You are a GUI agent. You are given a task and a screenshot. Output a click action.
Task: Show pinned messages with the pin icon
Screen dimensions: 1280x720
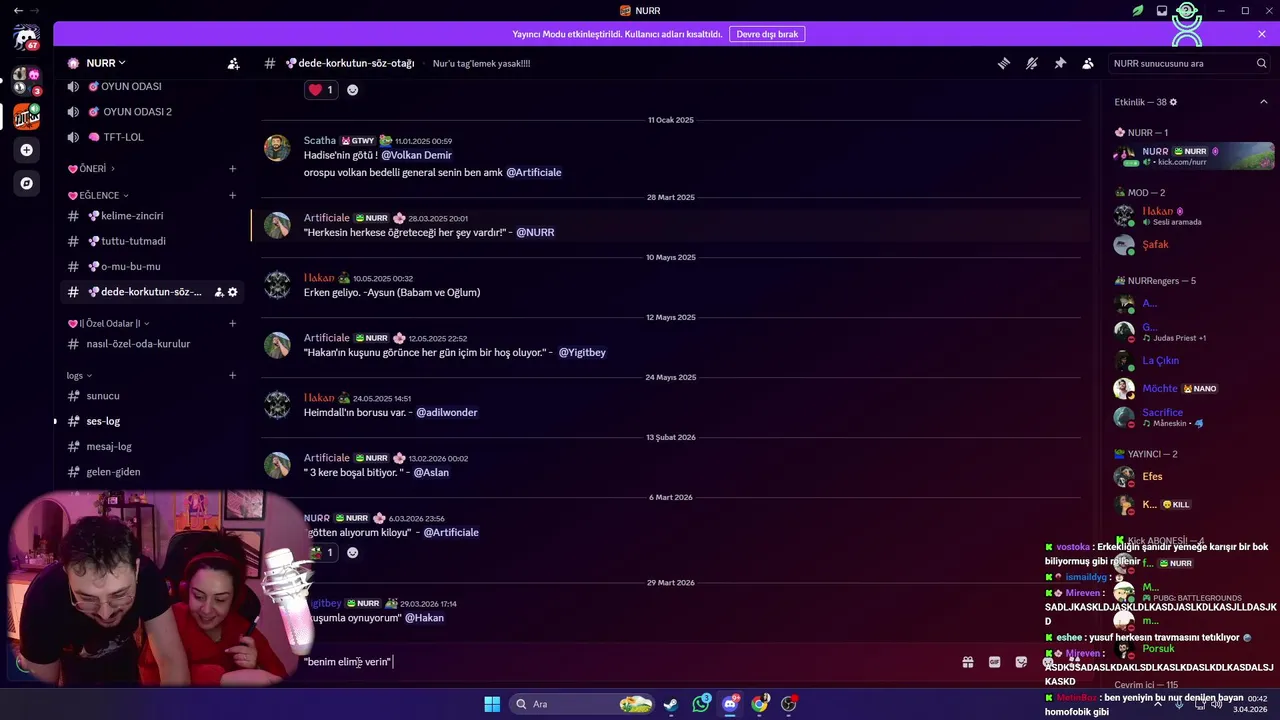pyautogui.click(x=1060, y=63)
